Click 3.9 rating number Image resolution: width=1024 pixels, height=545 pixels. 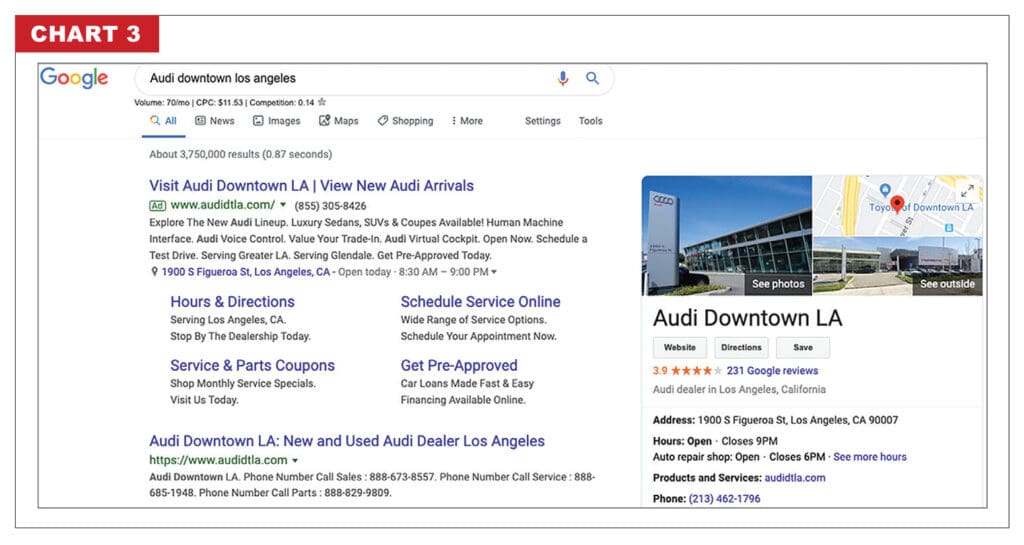[660, 371]
